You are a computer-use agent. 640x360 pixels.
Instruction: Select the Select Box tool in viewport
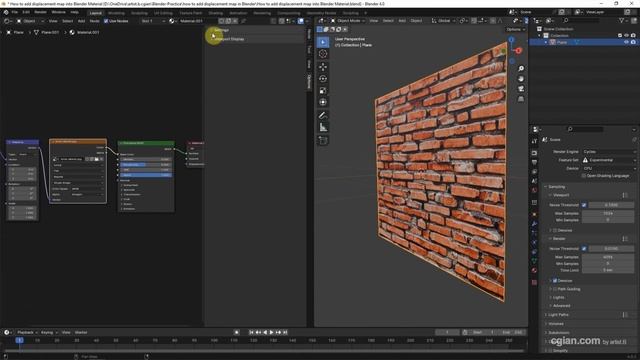[x=323, y=42]
